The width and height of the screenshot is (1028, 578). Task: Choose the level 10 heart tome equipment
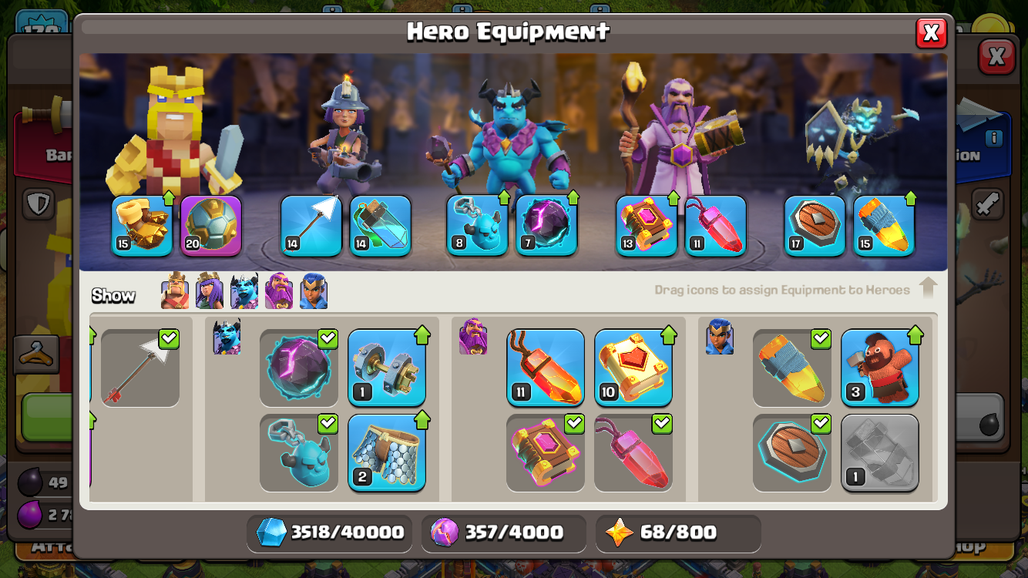click(633, 368)
